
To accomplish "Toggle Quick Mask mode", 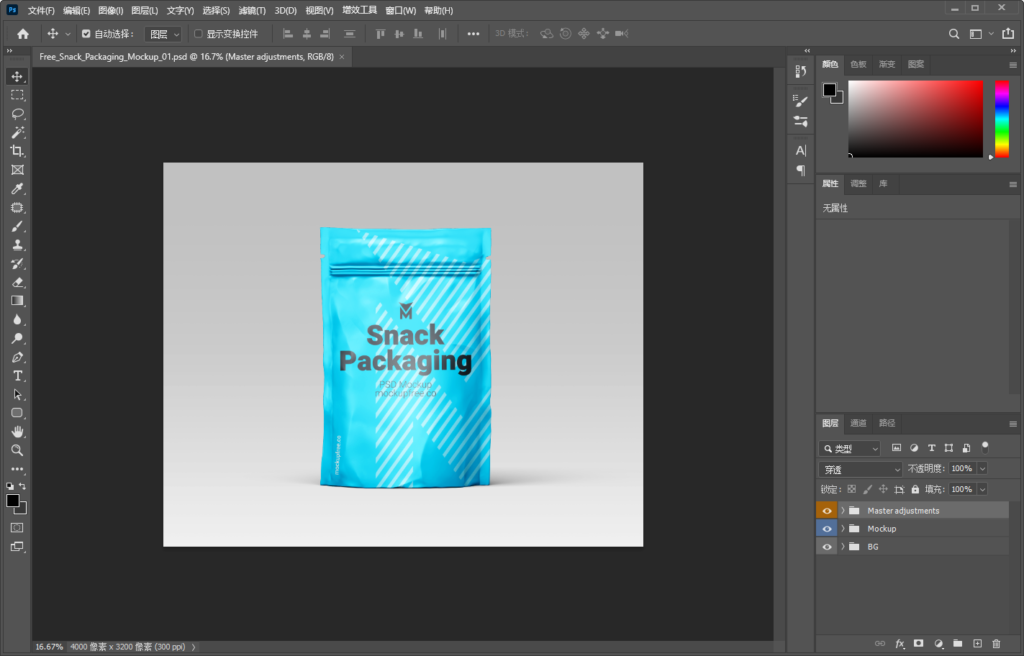I will pos(17,528).
